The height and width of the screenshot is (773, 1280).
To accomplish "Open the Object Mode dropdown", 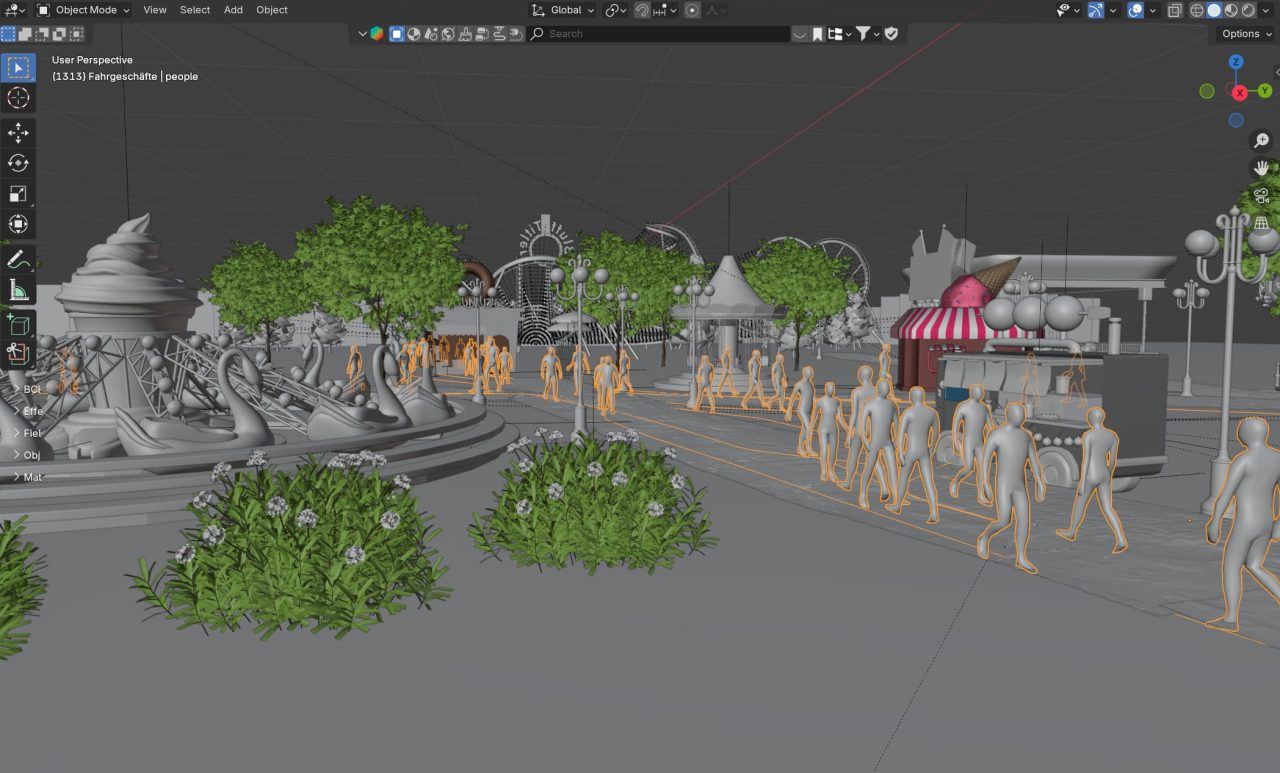I will 84,10.
